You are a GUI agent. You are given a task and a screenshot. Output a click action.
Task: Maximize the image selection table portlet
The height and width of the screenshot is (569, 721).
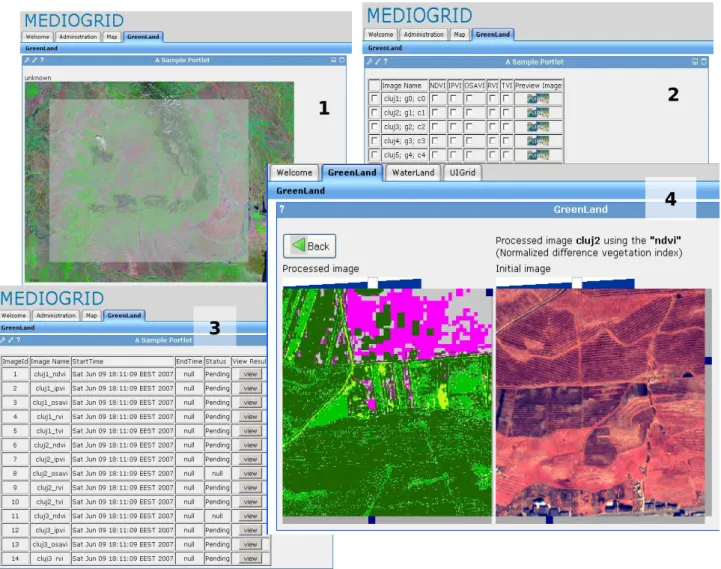(704, 61)
